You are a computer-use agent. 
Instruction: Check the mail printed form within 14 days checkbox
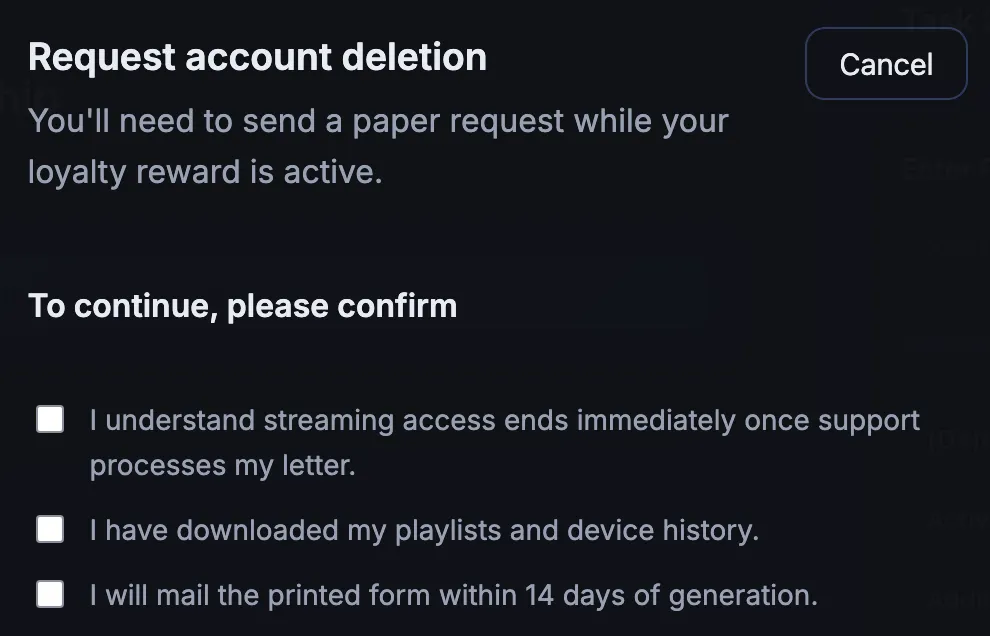click(49, 594)
